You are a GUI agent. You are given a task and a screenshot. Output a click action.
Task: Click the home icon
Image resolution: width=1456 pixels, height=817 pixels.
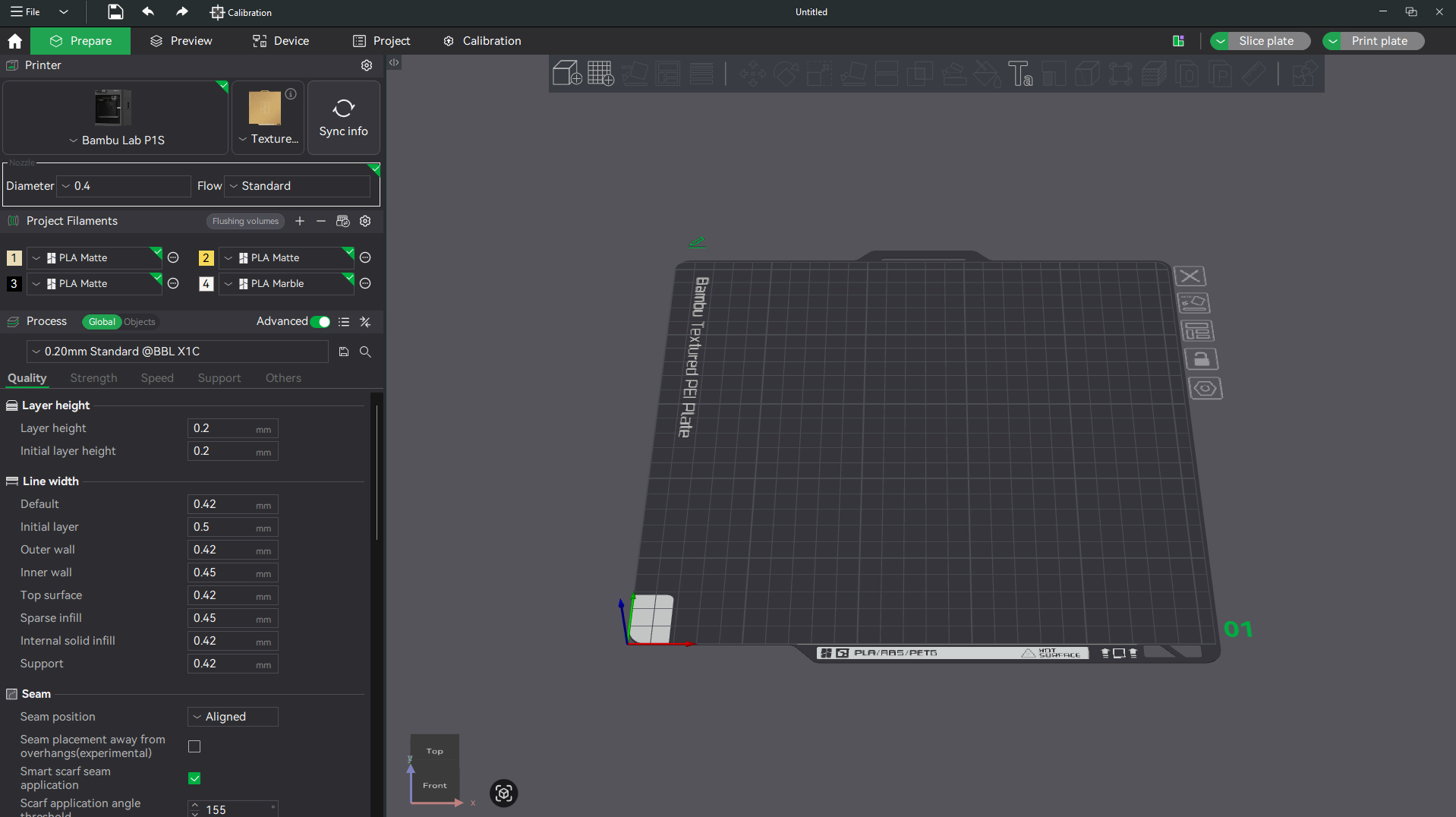click(x=14, y=41)
